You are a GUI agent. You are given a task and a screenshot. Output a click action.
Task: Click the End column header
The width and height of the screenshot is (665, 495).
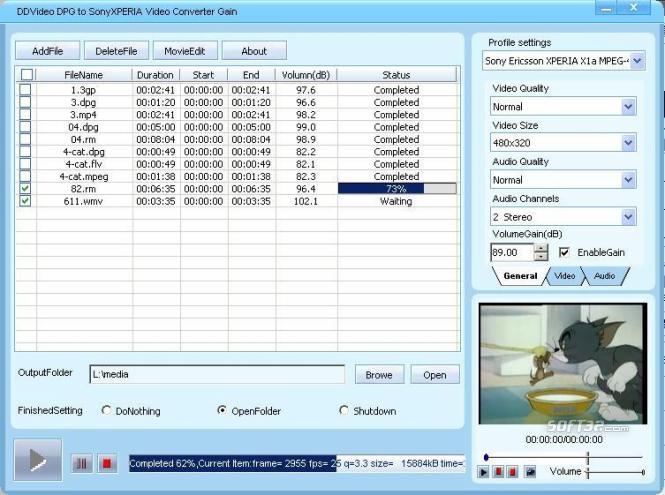pyautogui.click(x=251, y=75)
